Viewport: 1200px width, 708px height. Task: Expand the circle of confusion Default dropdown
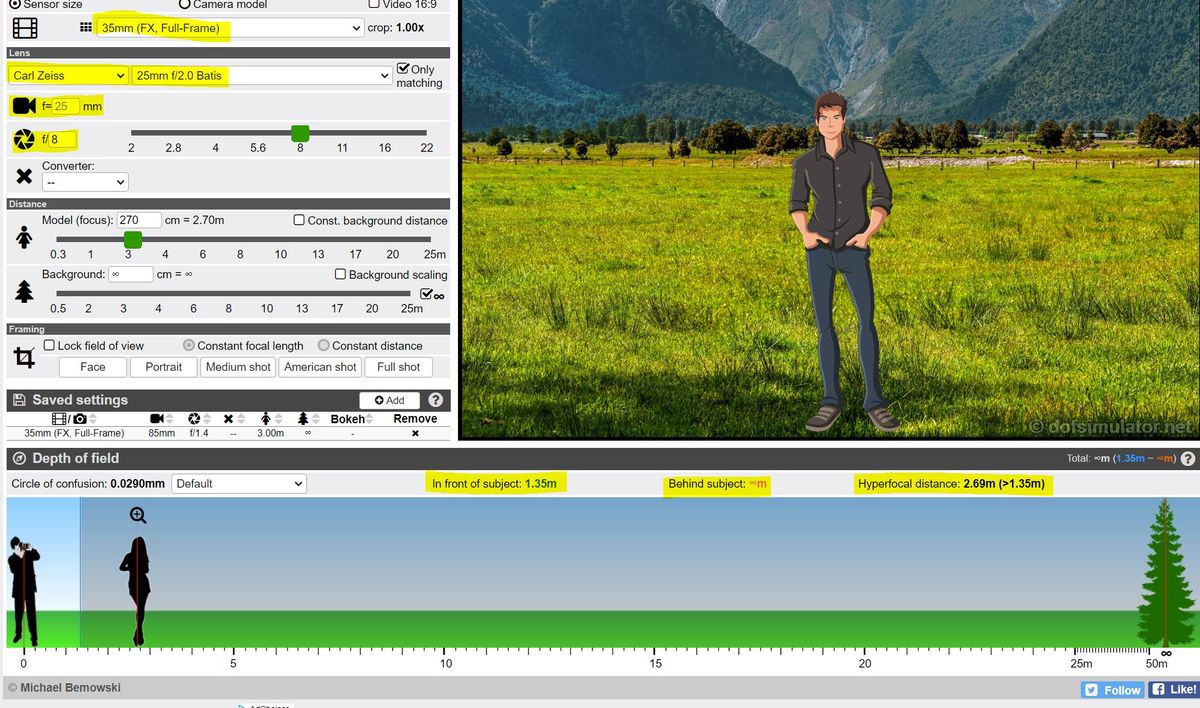pos(239,483)
